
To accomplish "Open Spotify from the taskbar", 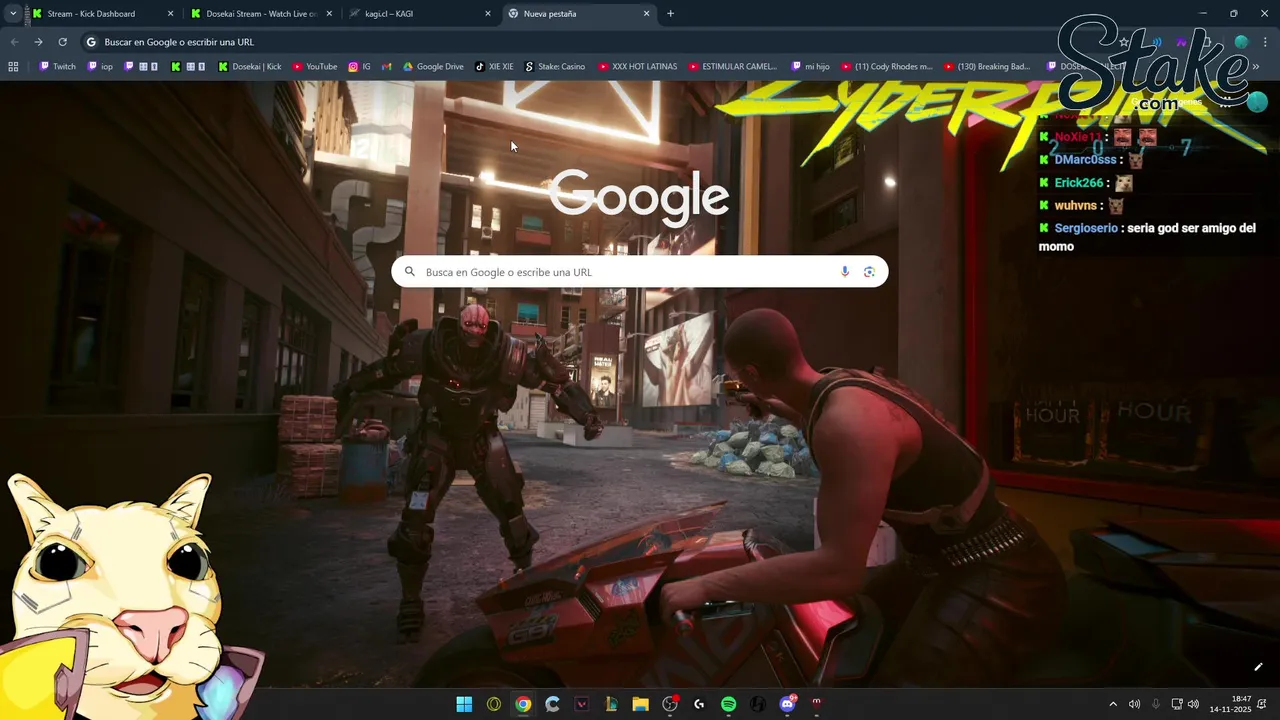I will pyautogui.click(x=728, y=704).
